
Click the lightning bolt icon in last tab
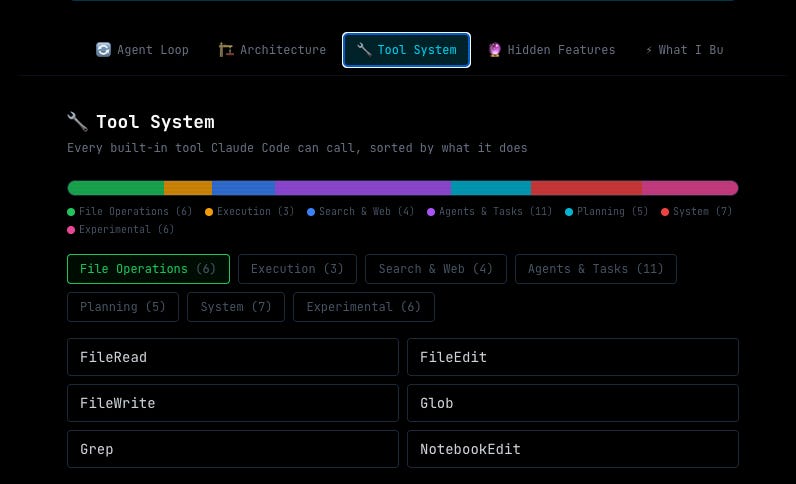click(649, 50)
